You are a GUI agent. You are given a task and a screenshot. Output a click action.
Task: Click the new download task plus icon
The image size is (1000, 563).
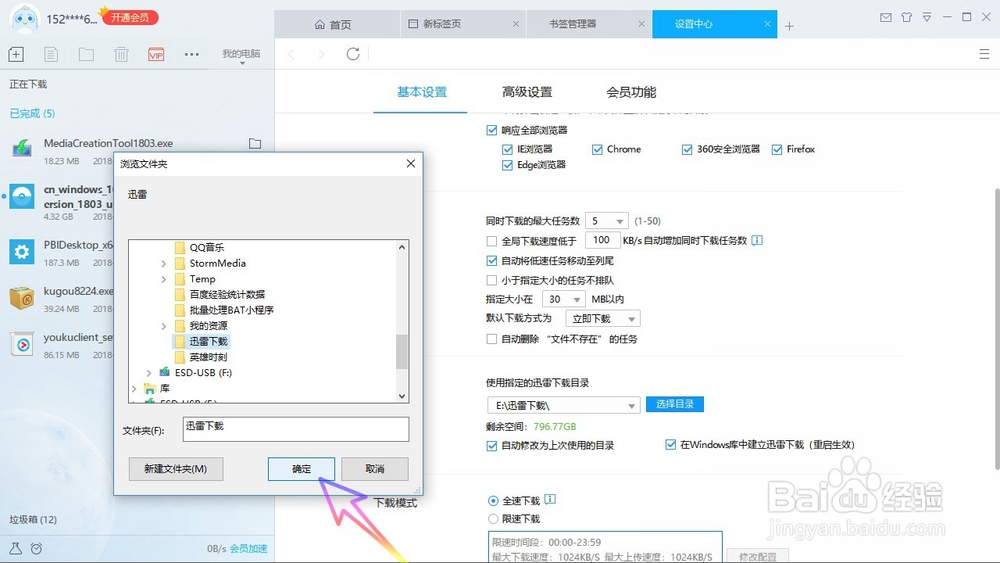(16, 54)
